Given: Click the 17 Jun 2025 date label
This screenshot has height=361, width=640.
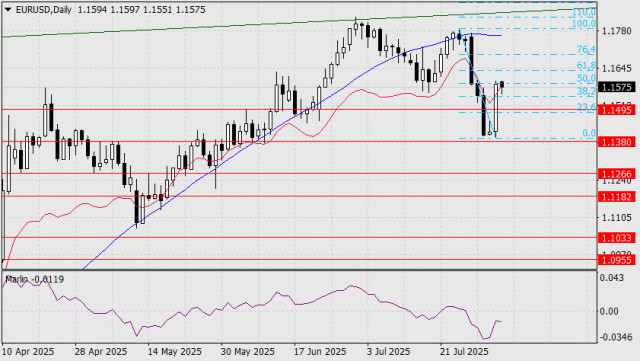Looking at the screenshot, I should click(320, 352).
